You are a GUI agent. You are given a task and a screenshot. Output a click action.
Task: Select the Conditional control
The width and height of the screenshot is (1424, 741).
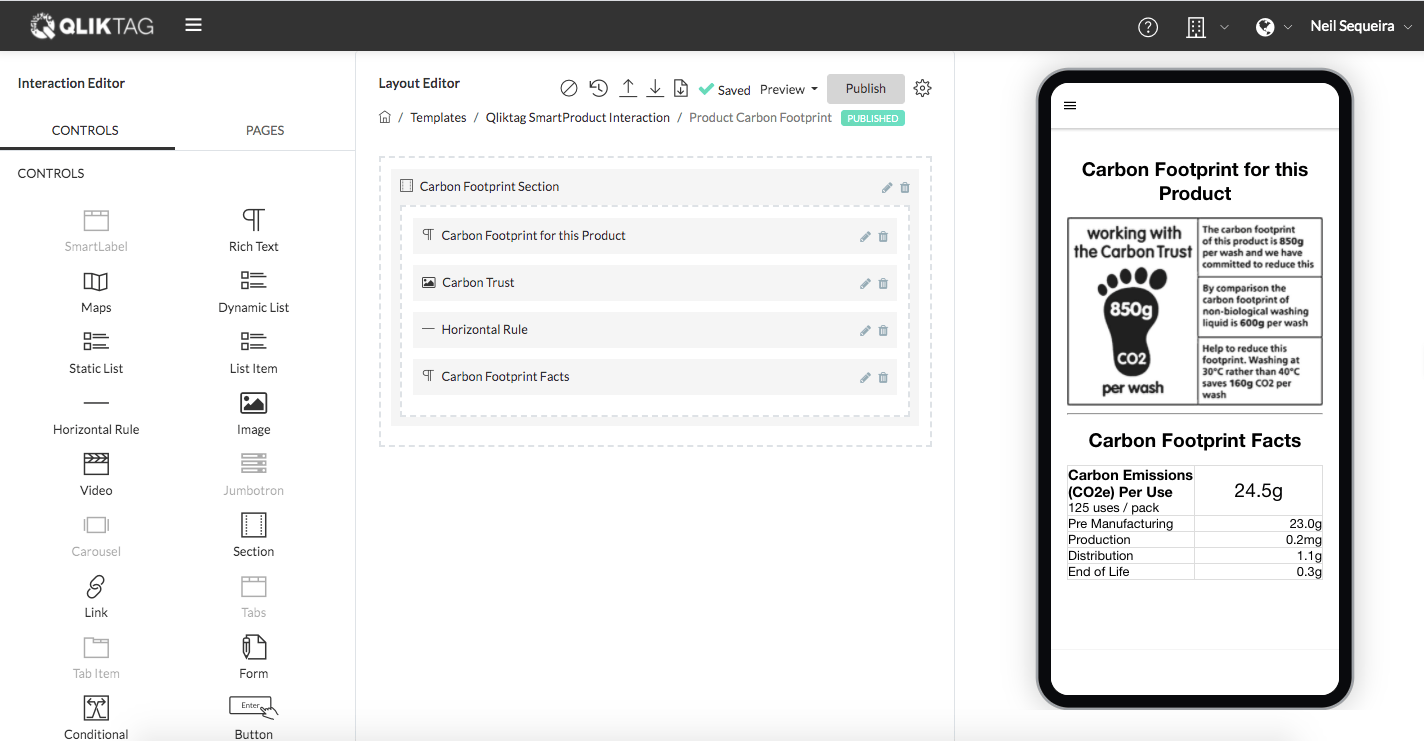(96, 718)
